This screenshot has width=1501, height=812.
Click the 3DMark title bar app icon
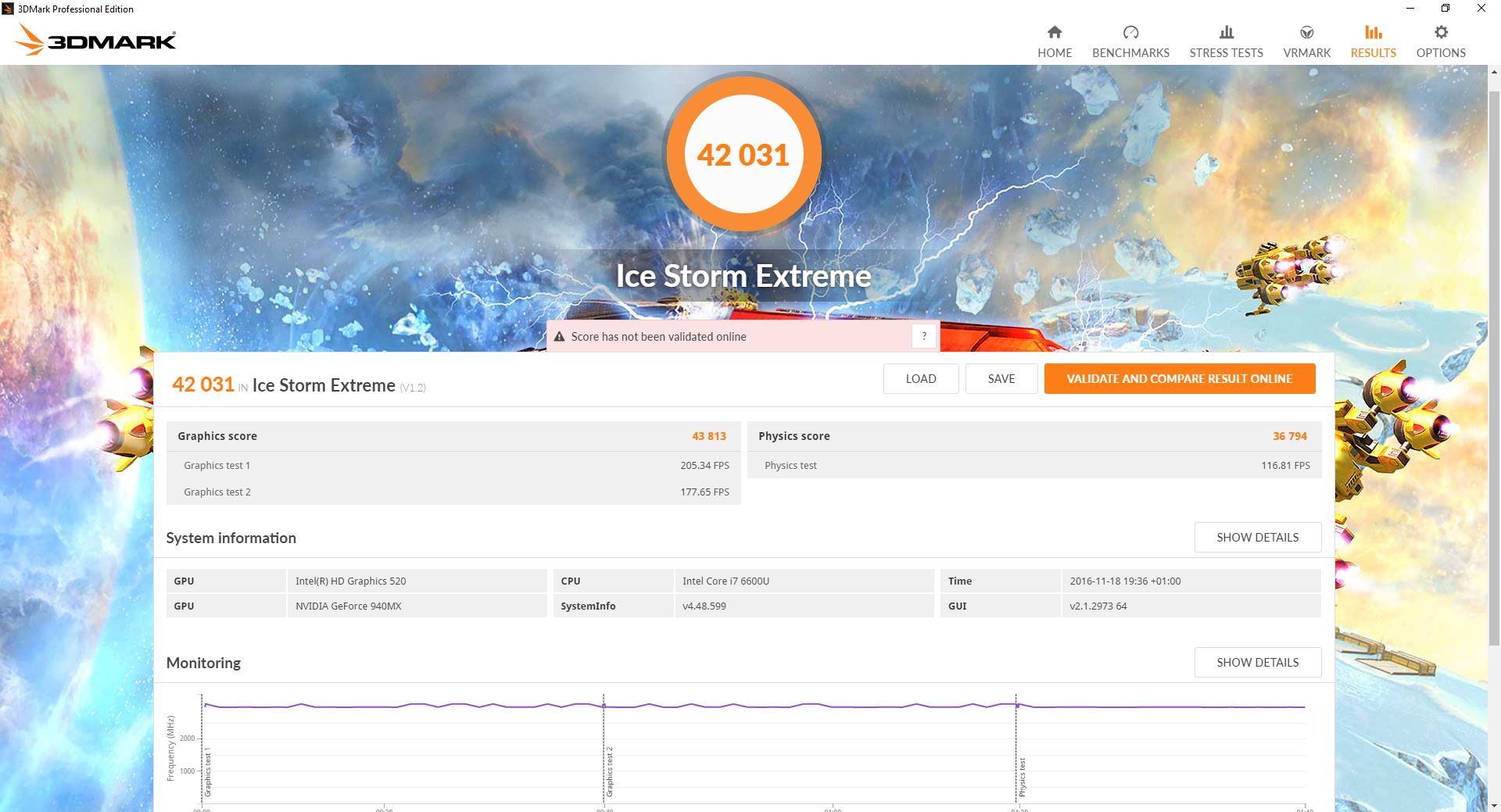pos(8,9)
